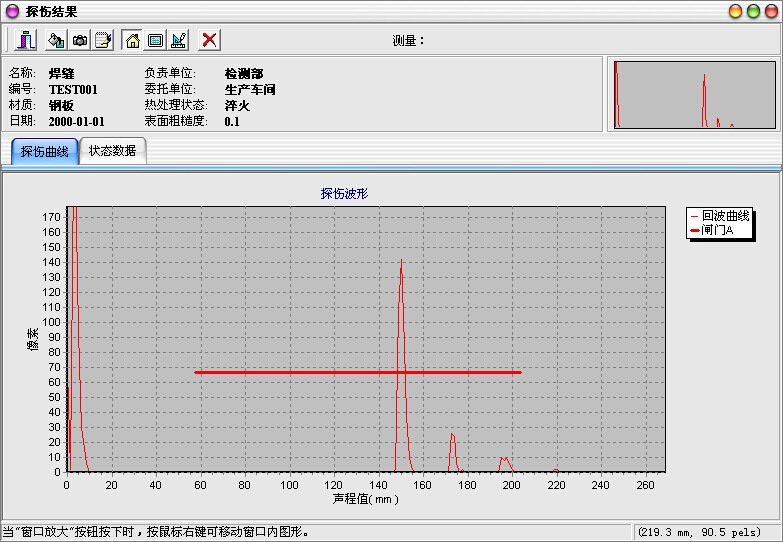
Task: Click the red gate A line in chart
Action: pyautogui.click(x=300, y=373)
